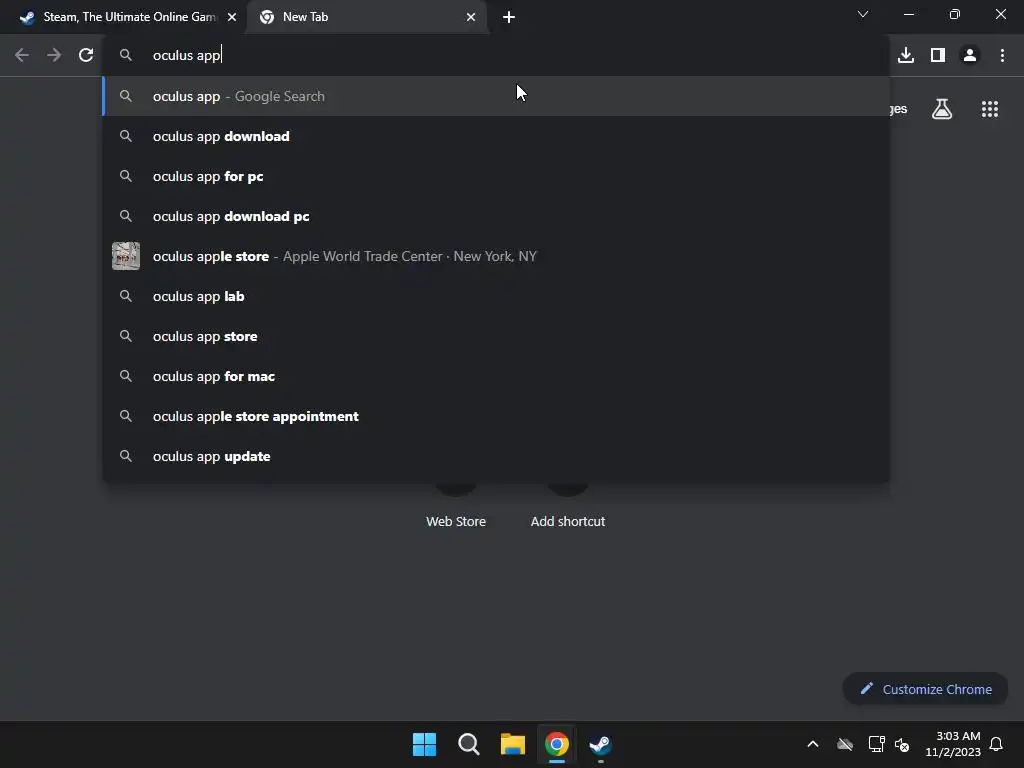Click the Chrome taskbar icon
Viewport: 1024px width, 768px height.
(557, 744)
